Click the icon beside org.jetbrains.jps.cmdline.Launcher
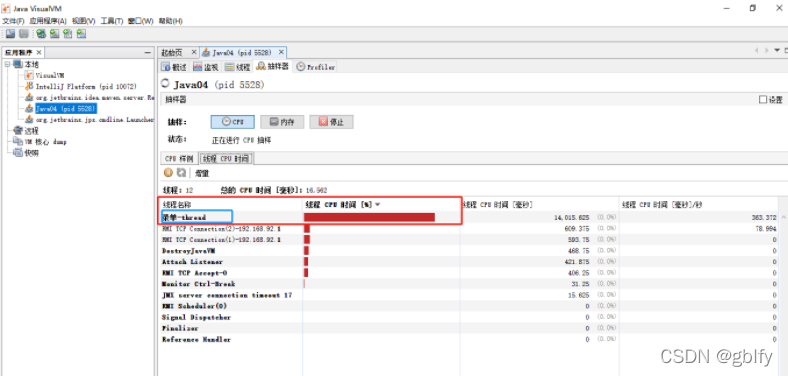This screenshot has height=376, width=788. [29, 119]
